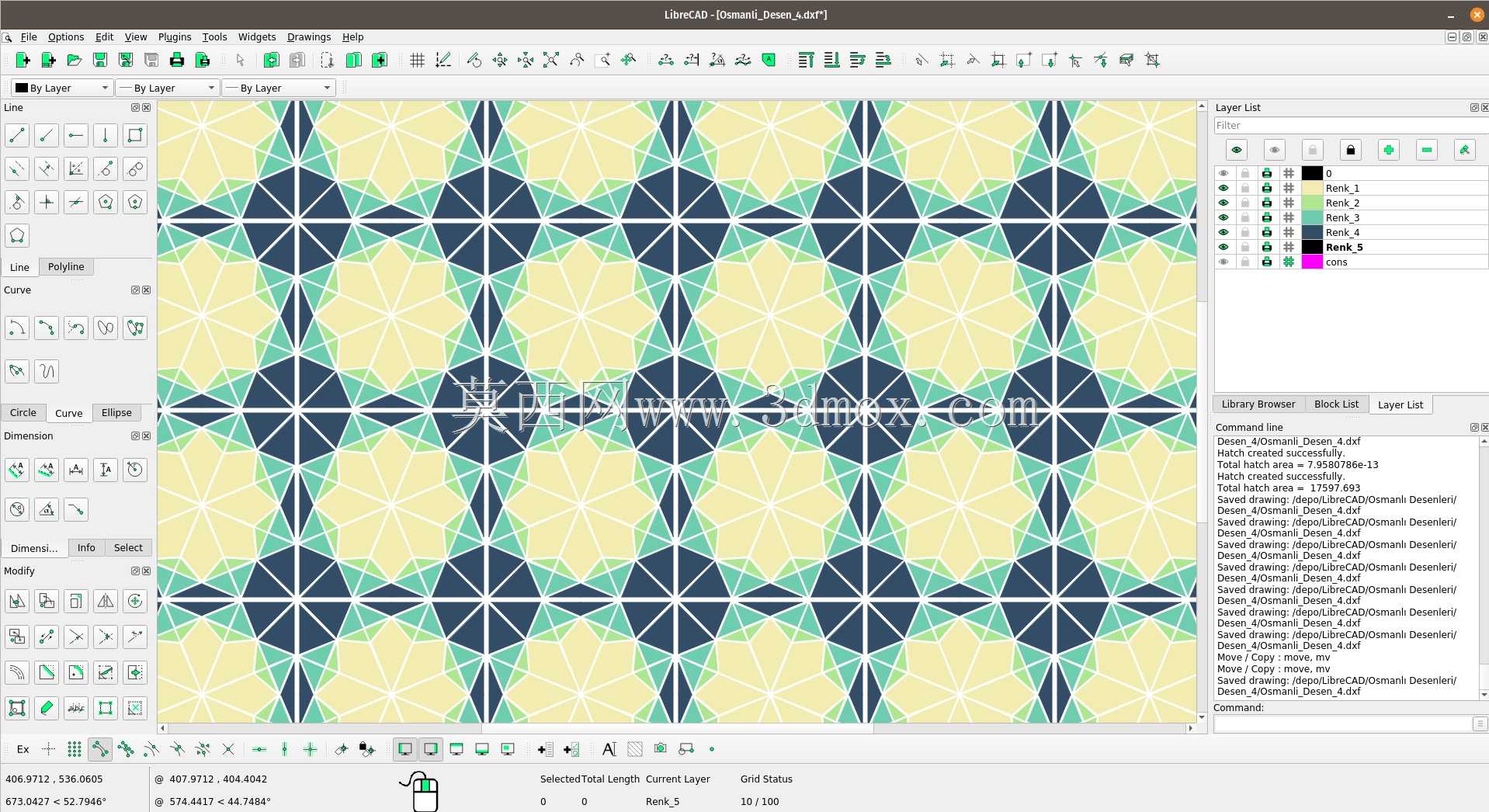
Task: Select the two-point Line tool
Action: (17, 135)
